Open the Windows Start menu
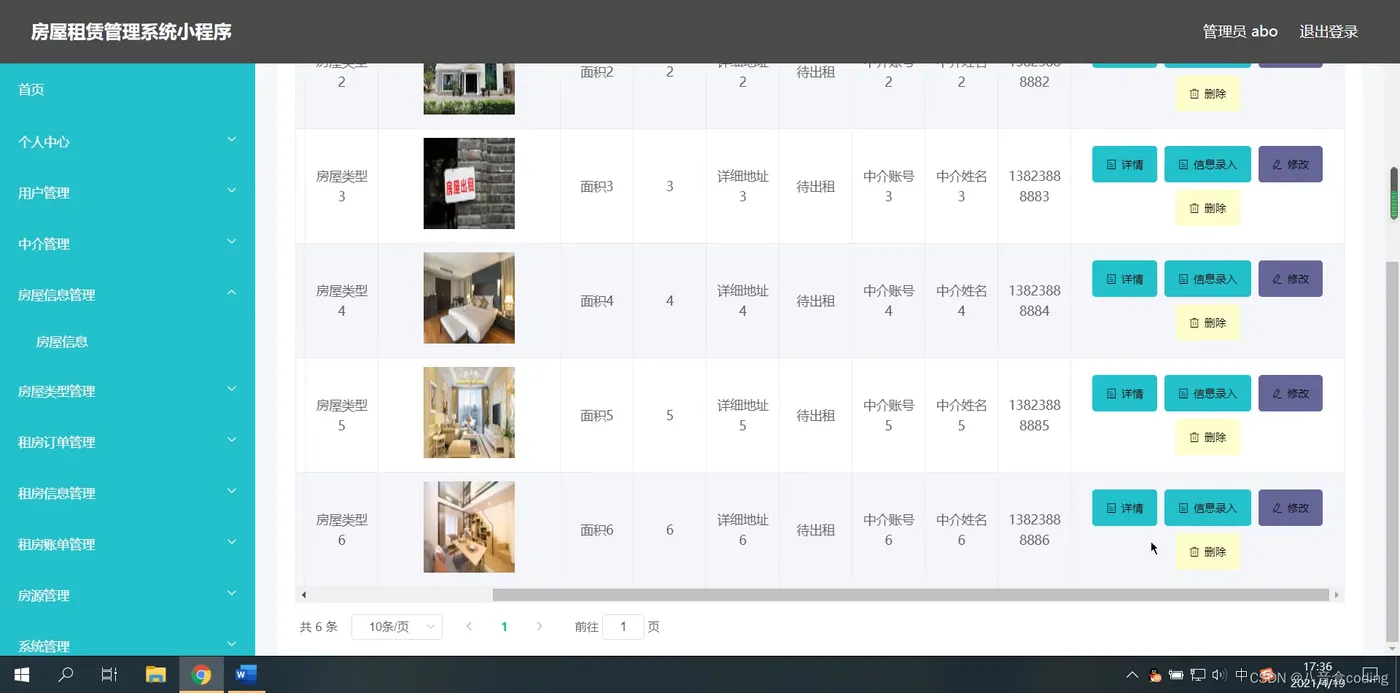1400x693 pixels. pyautogui.click(x=21, y=674)
